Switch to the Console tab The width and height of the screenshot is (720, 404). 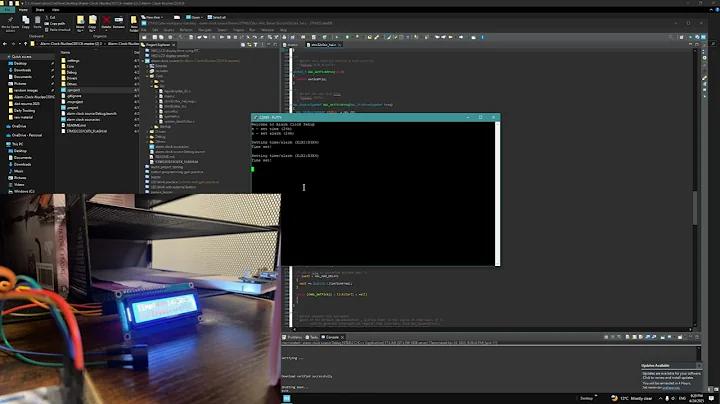(x=332, y=337)
